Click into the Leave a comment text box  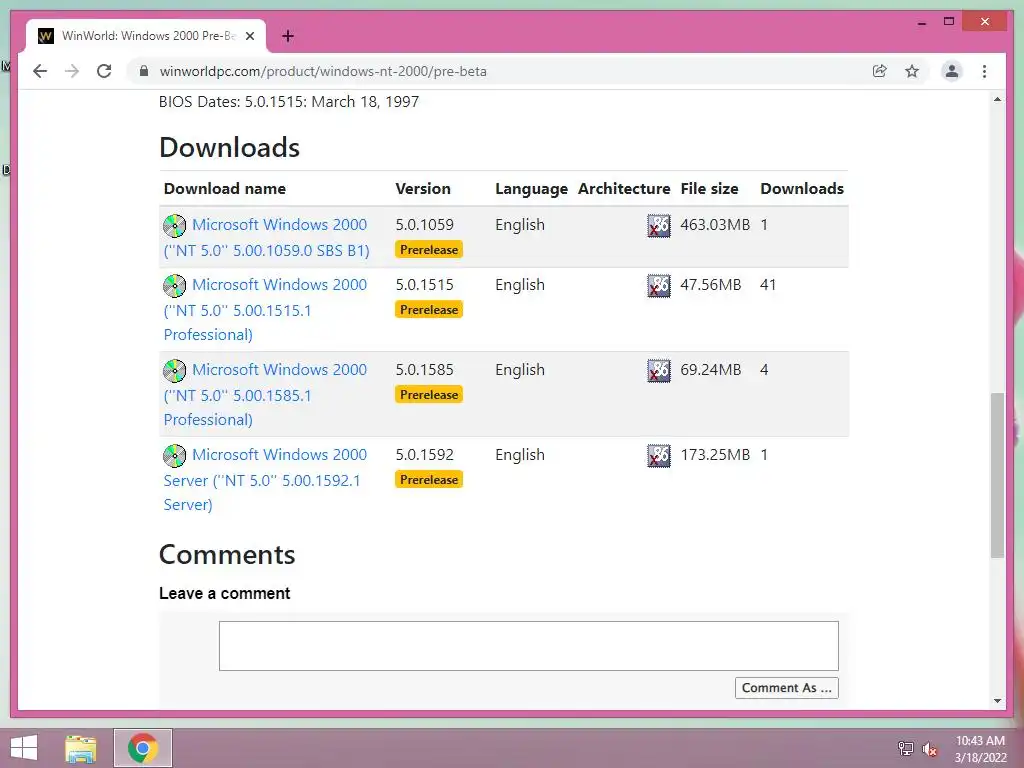528,646
